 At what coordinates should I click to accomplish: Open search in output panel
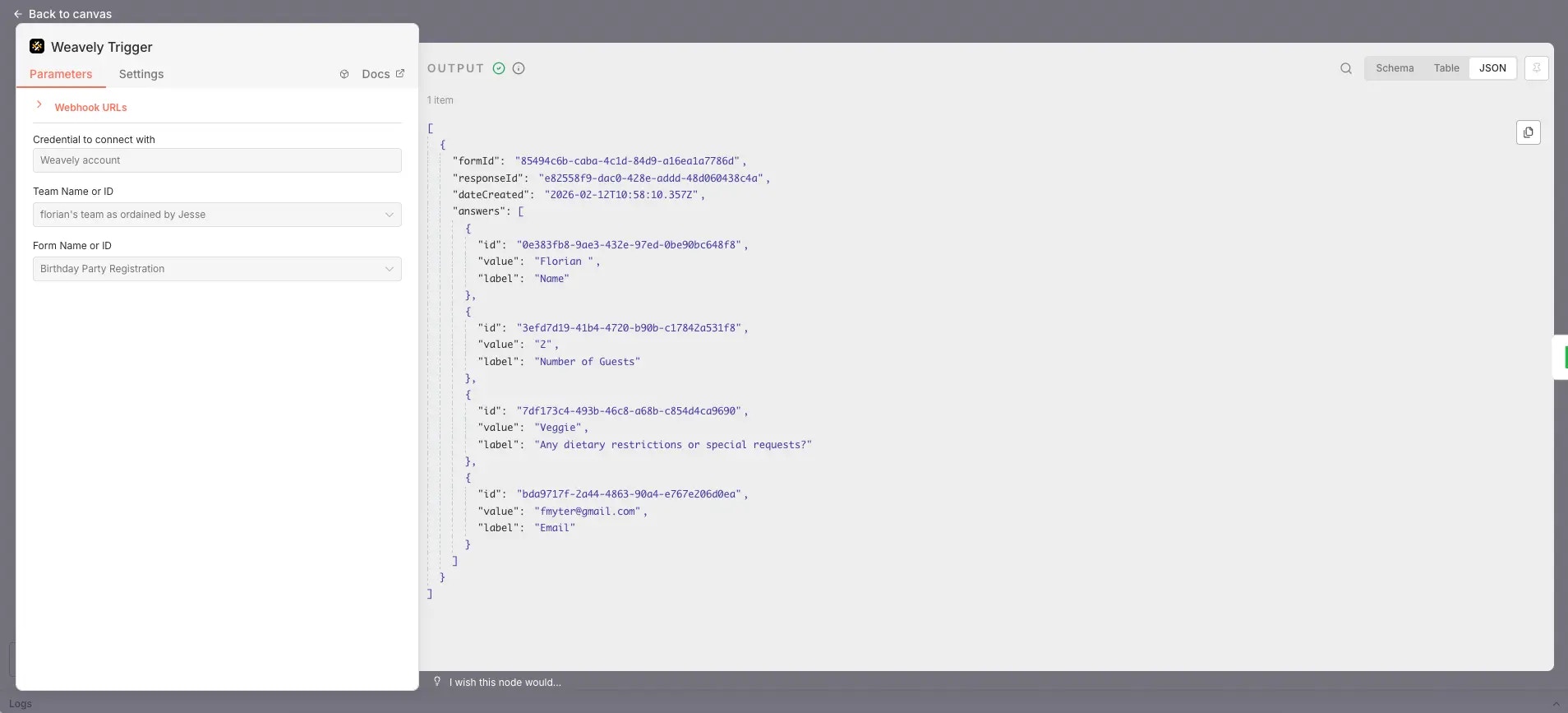tap(1346, 68)
